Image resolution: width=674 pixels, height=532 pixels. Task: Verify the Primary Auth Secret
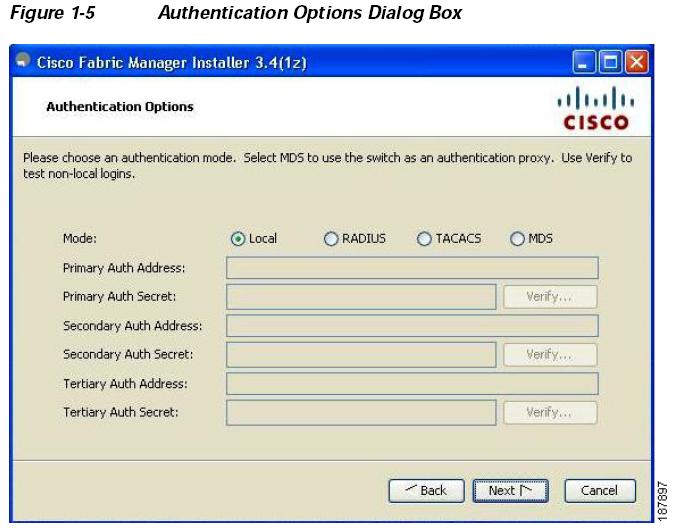550,297
